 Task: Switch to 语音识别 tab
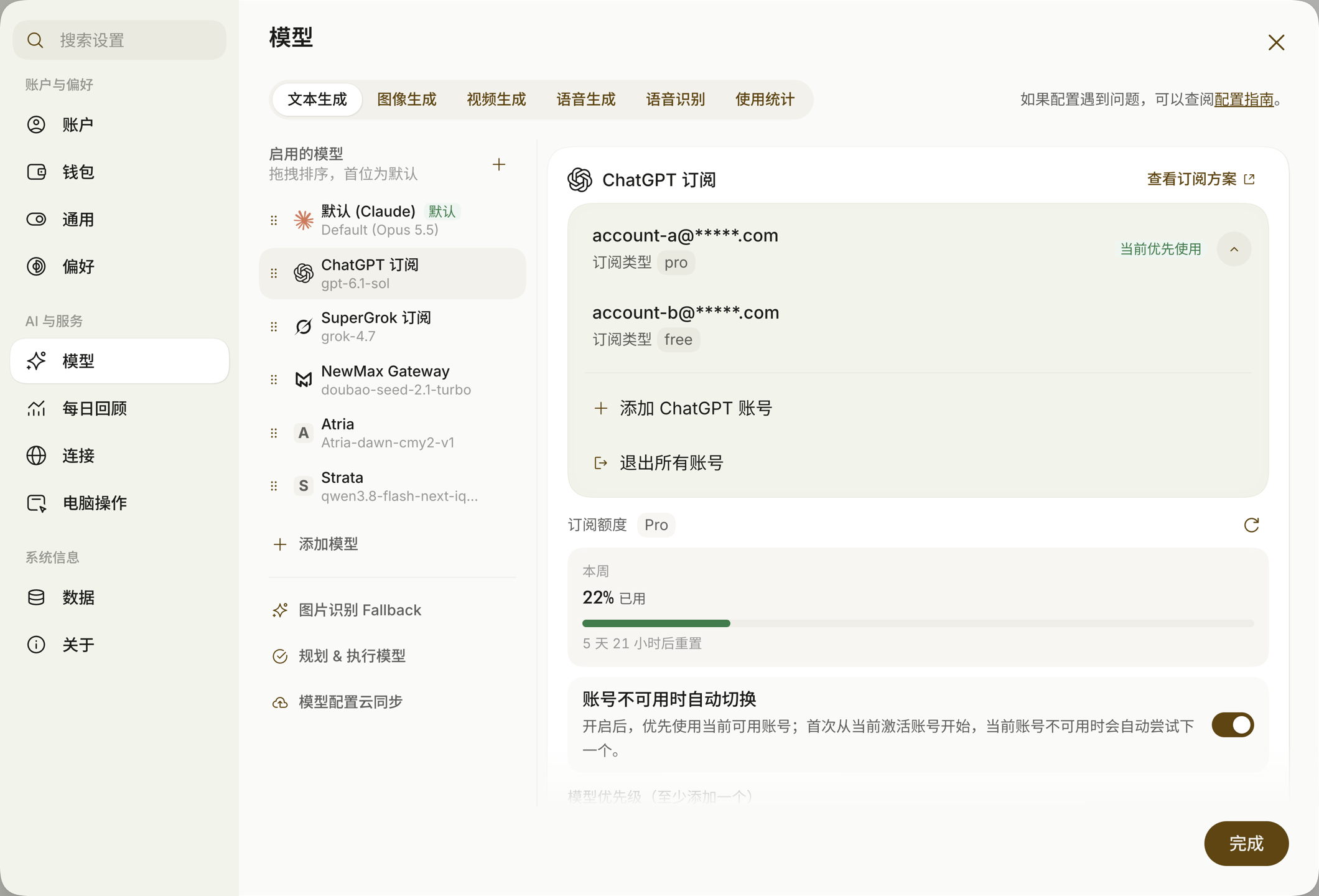(x=676, y=100)
